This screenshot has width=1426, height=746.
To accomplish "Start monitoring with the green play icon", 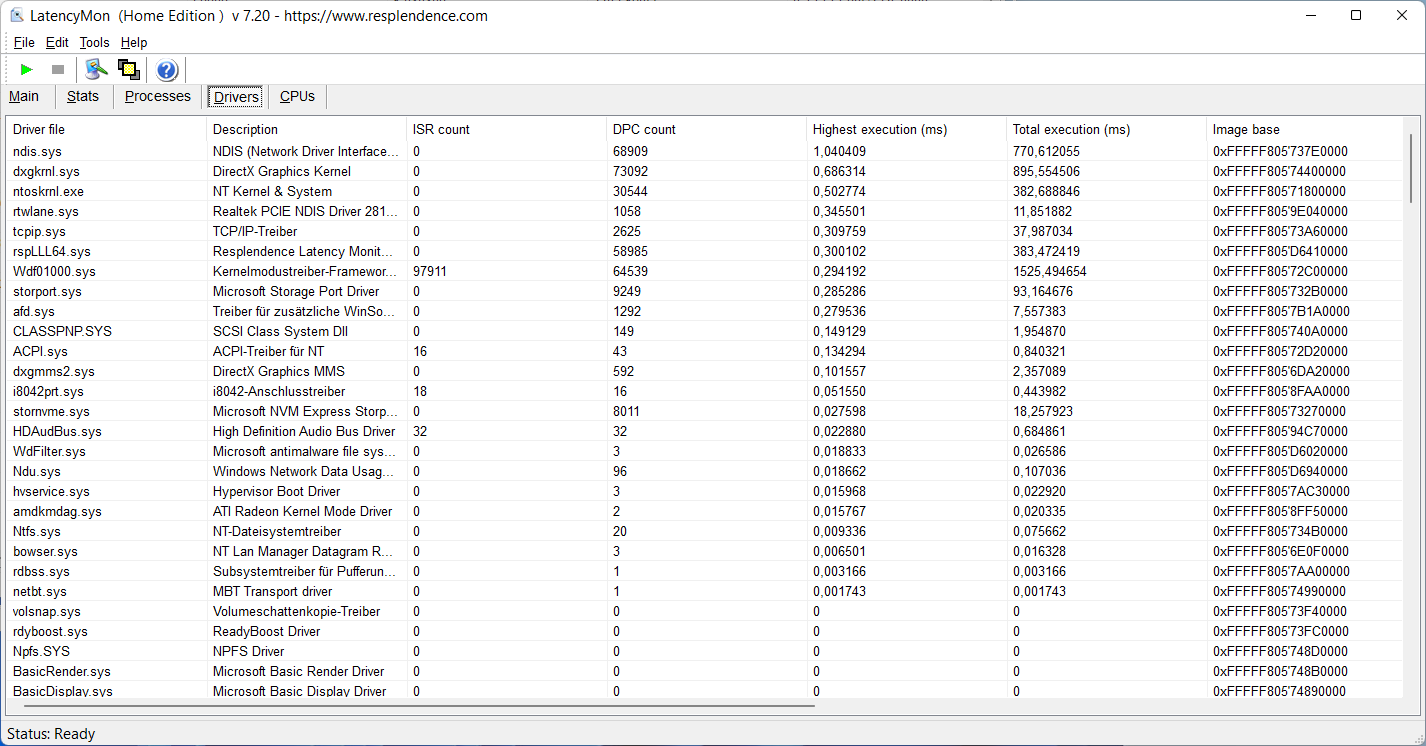I will coord(27,70).
